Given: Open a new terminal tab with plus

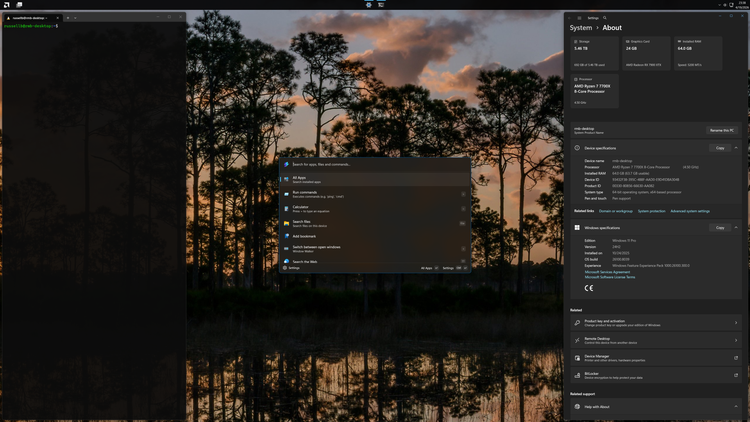Looking at the screenshot, I should pos(68,18).
